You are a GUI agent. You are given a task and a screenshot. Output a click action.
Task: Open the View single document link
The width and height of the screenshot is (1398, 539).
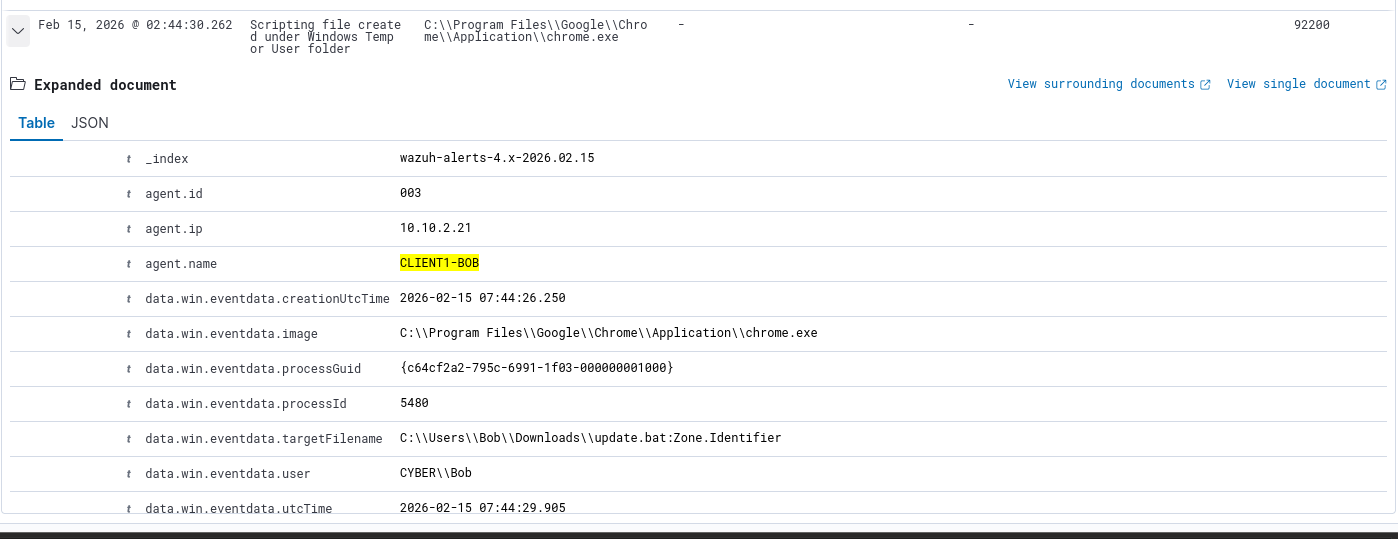click(1298, 84)
